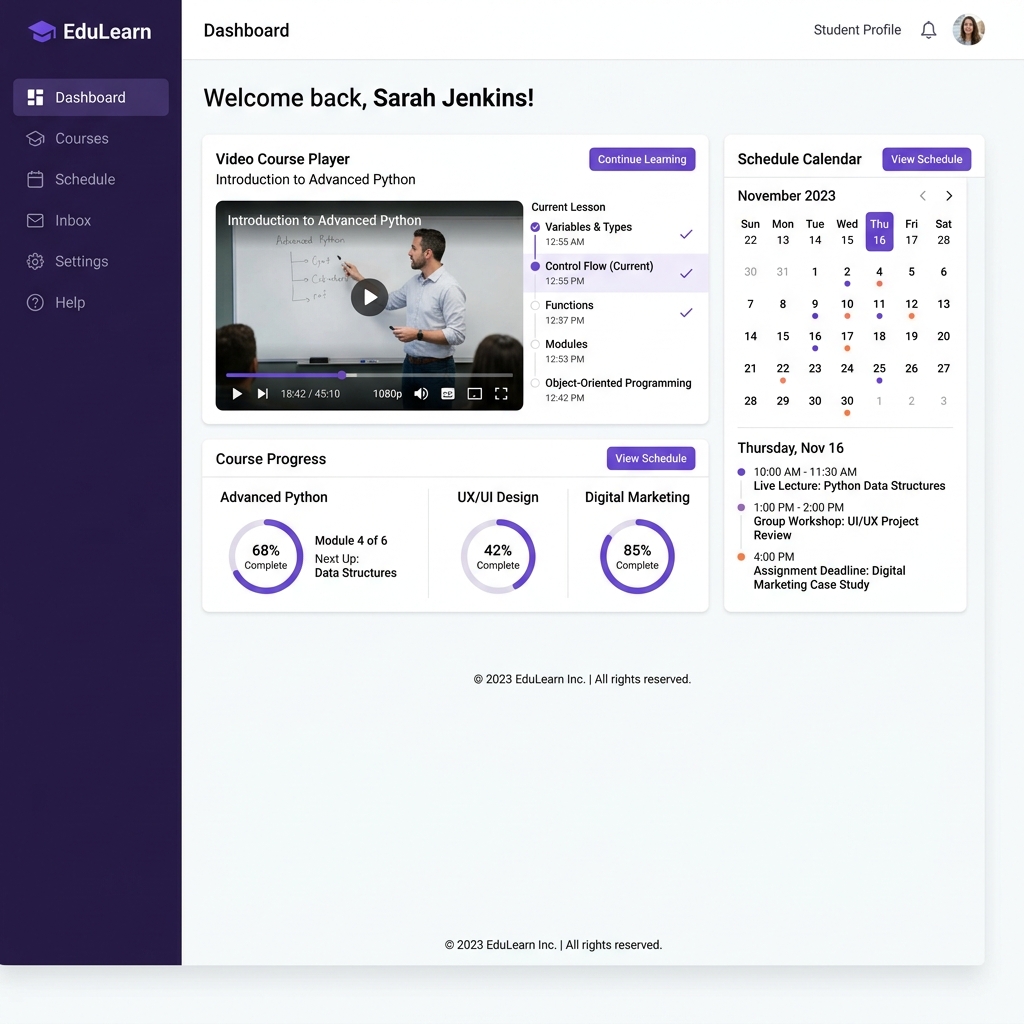Mute the video volume speaker icon
1024x1024 pixels.
[x=421, y=394]
